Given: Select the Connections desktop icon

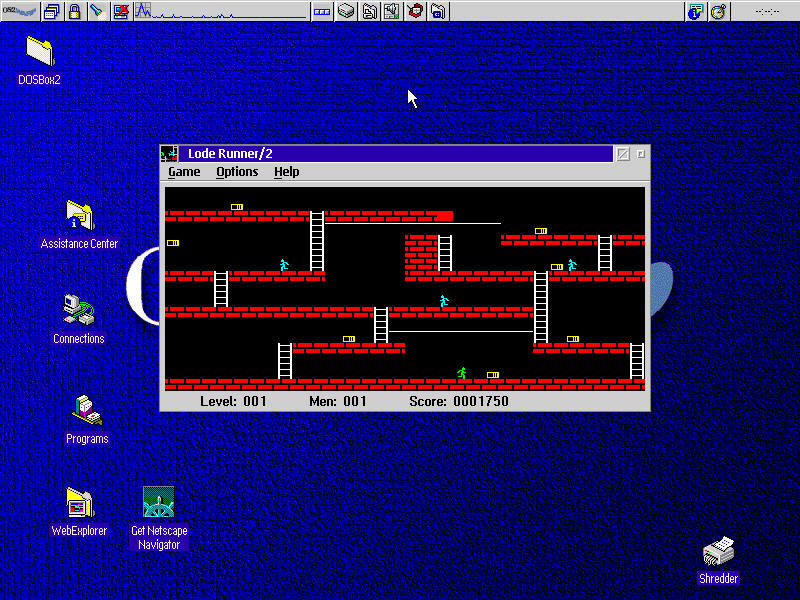Looking at the screenshot, I should [x=79, y=311].
